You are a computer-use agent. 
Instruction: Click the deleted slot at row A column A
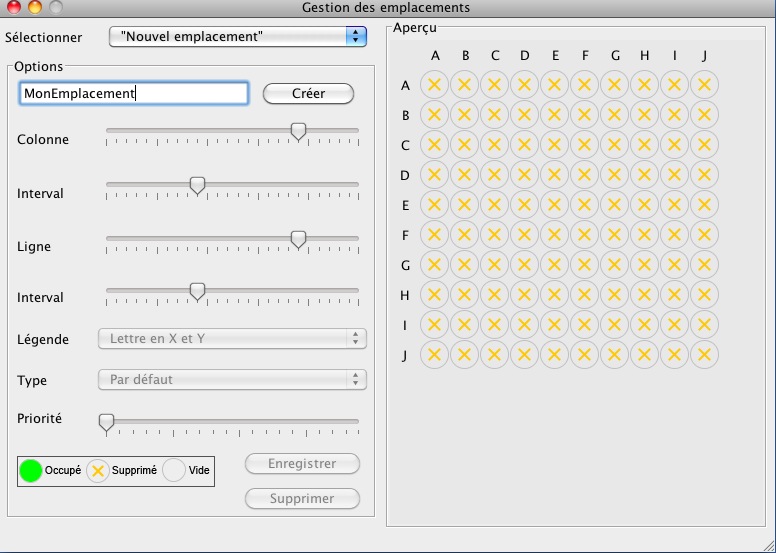434,85
